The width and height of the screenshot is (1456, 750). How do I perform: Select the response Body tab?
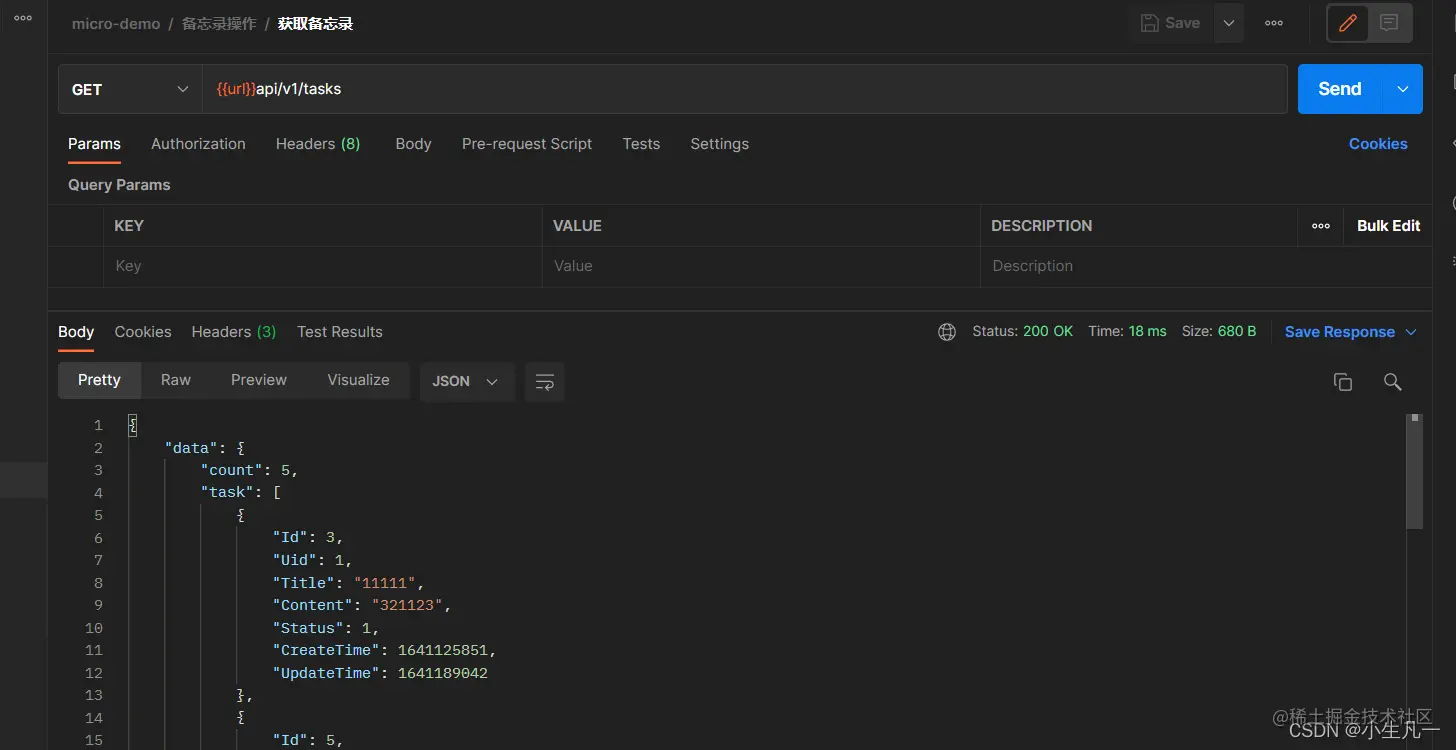click(x=76, y=332)
